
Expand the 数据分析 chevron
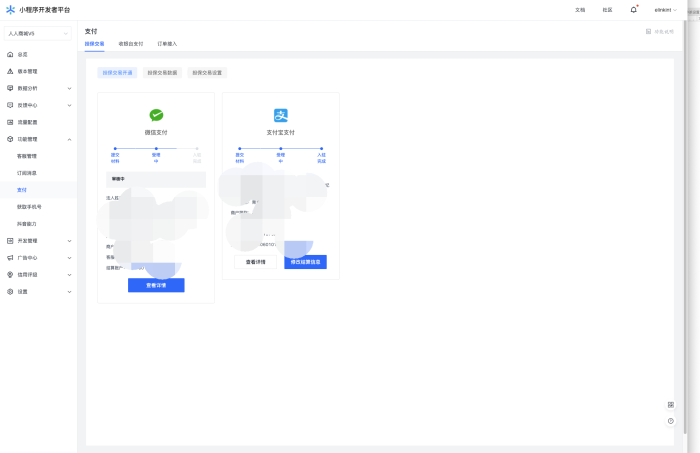click(x=69, y=88)
